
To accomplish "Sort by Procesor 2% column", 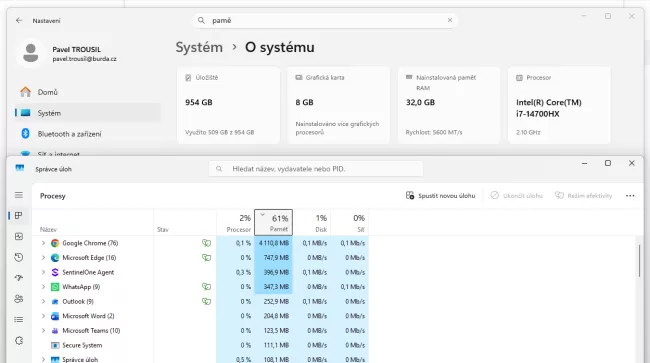I will 235,223.
